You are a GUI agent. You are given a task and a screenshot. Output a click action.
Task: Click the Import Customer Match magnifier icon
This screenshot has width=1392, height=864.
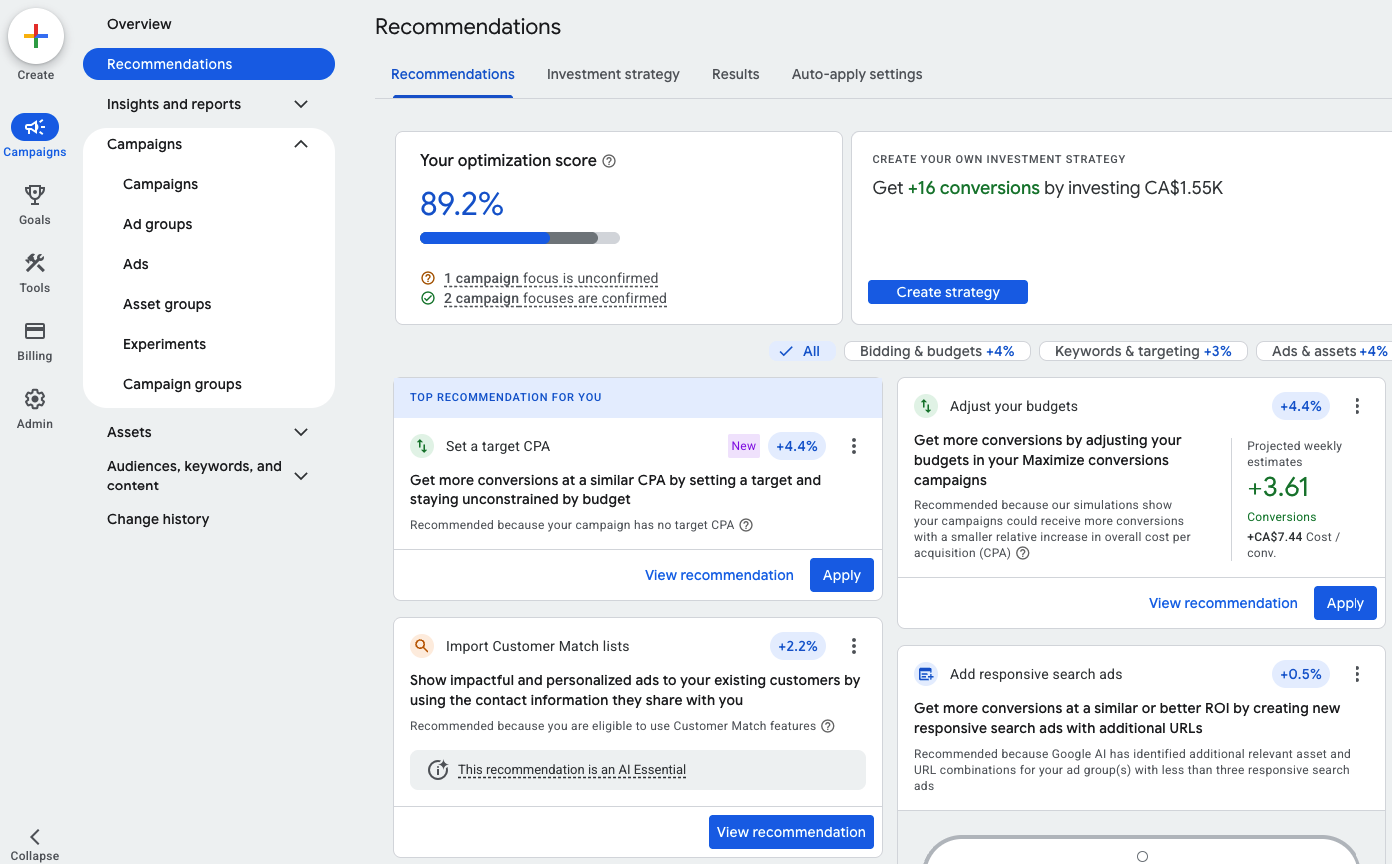(x=422, y=646)
